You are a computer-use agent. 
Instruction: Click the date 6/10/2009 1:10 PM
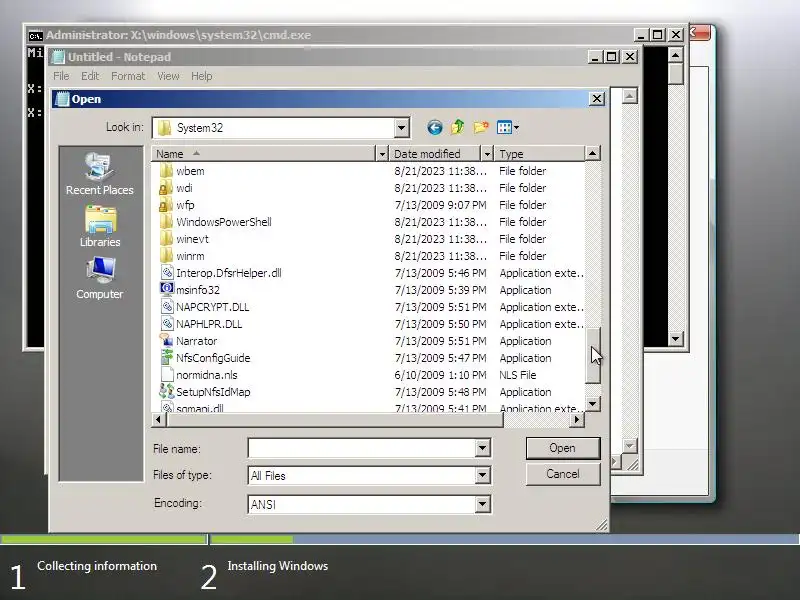[x=440, y=375]
